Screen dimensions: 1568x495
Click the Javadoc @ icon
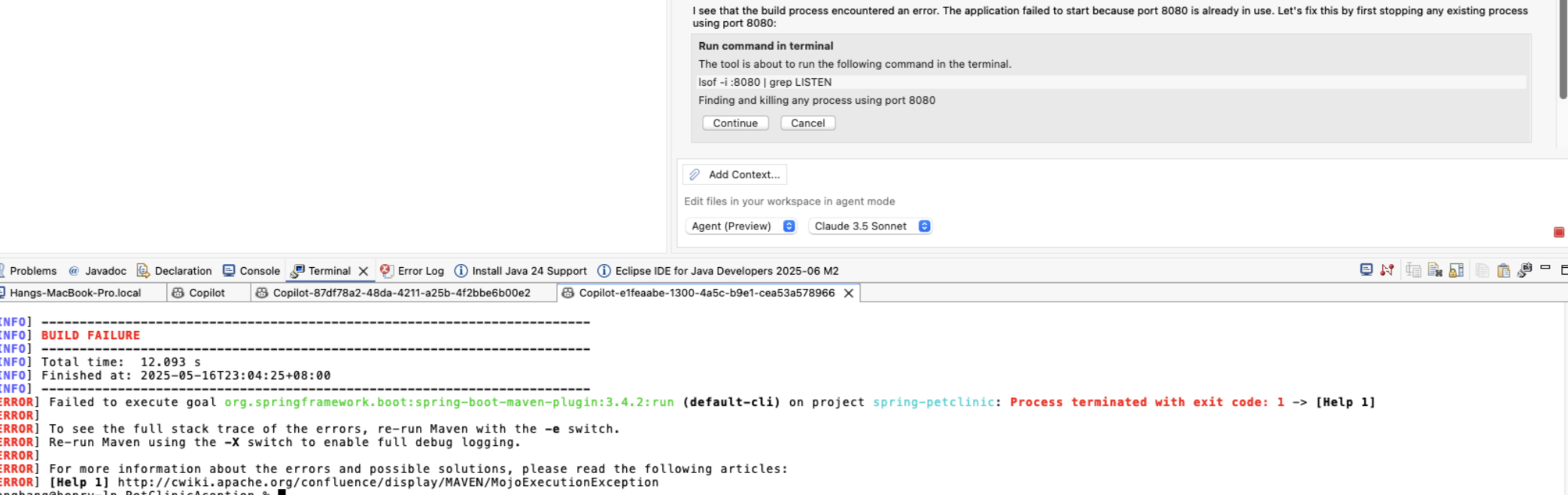tap(74, 271)
